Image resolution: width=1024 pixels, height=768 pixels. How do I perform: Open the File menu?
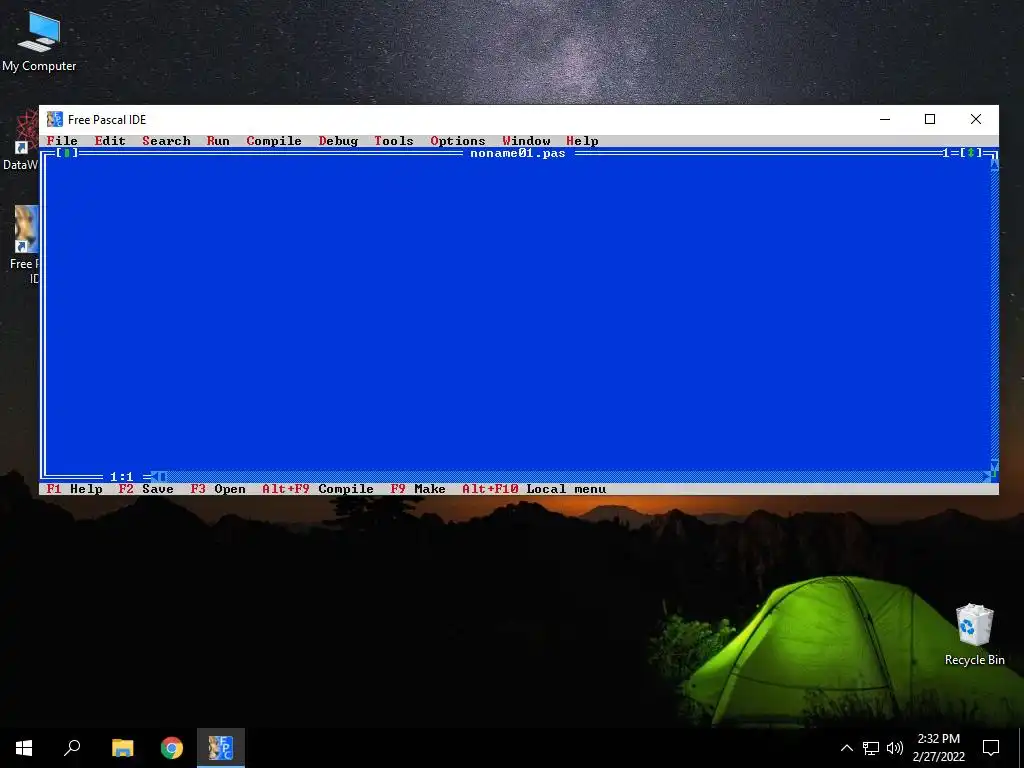click(62, 140)
